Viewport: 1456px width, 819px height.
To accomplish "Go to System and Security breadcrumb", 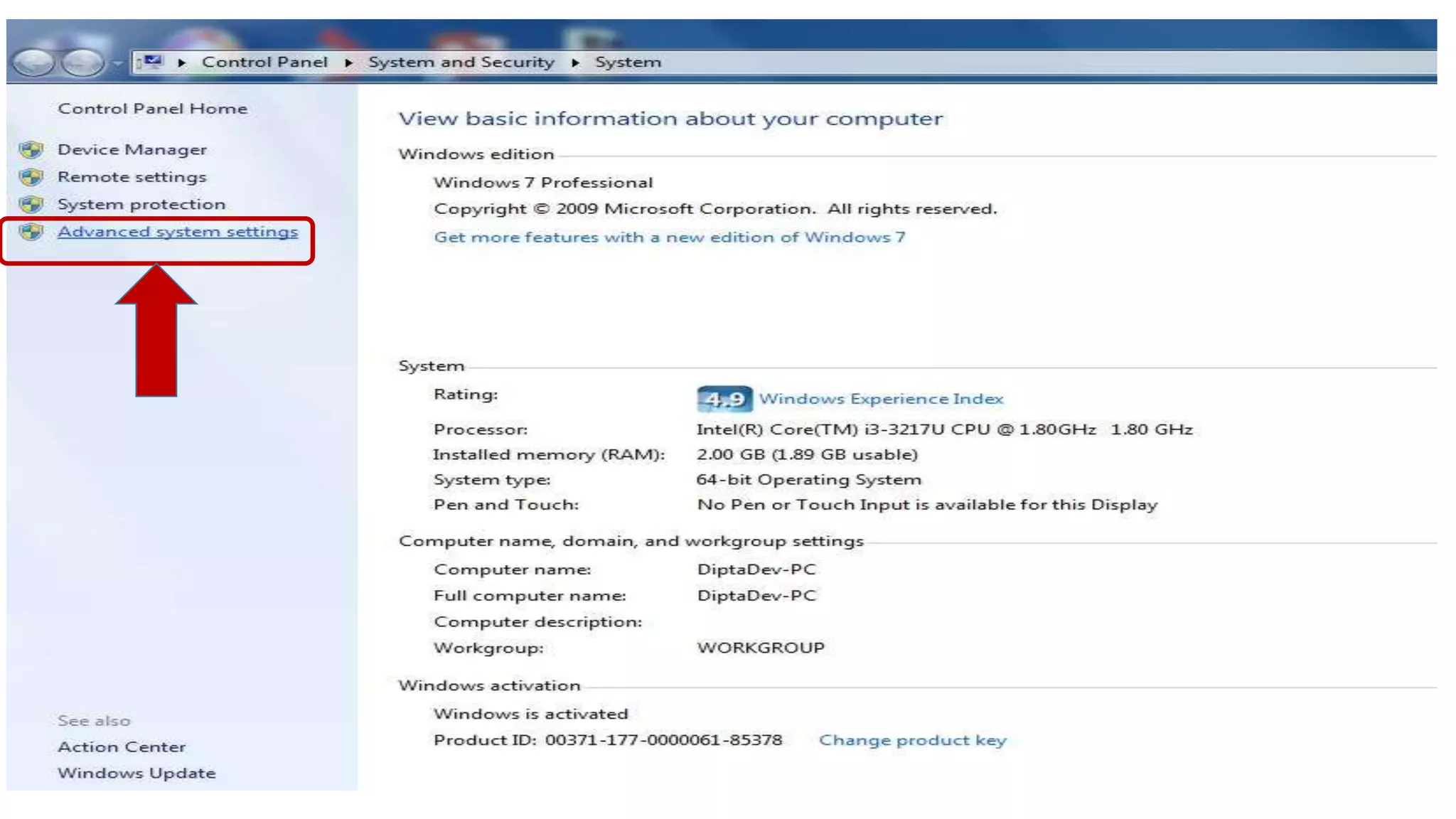I will click(x=461, y=63).
